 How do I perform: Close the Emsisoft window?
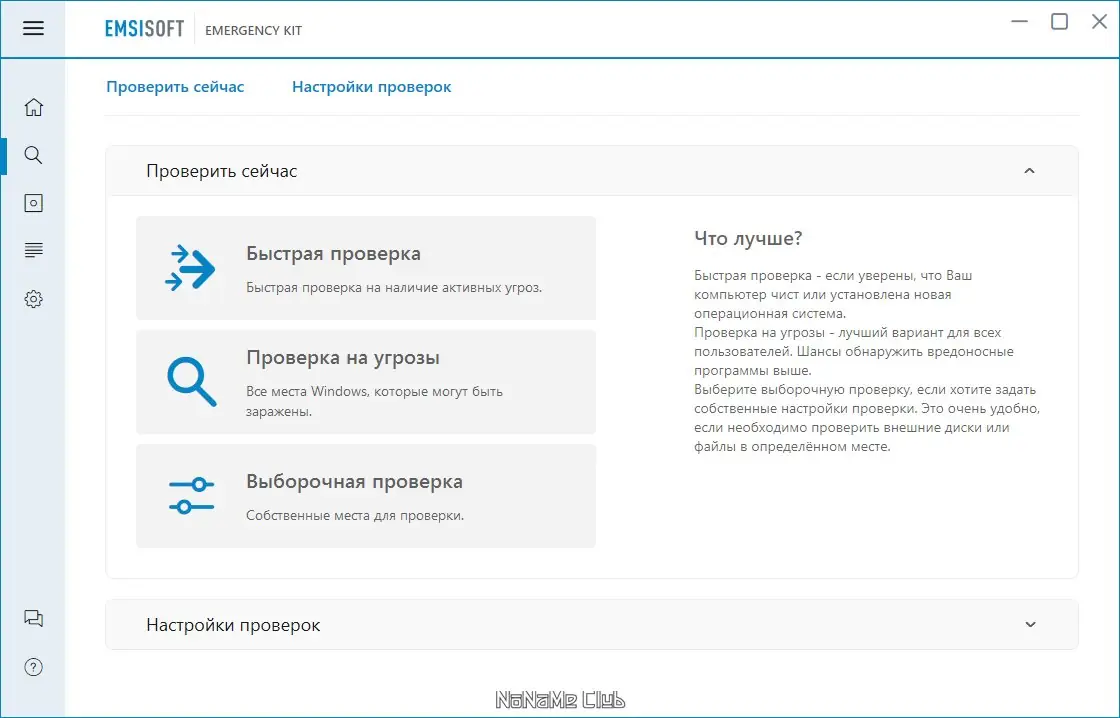(x=1099, y=21)
